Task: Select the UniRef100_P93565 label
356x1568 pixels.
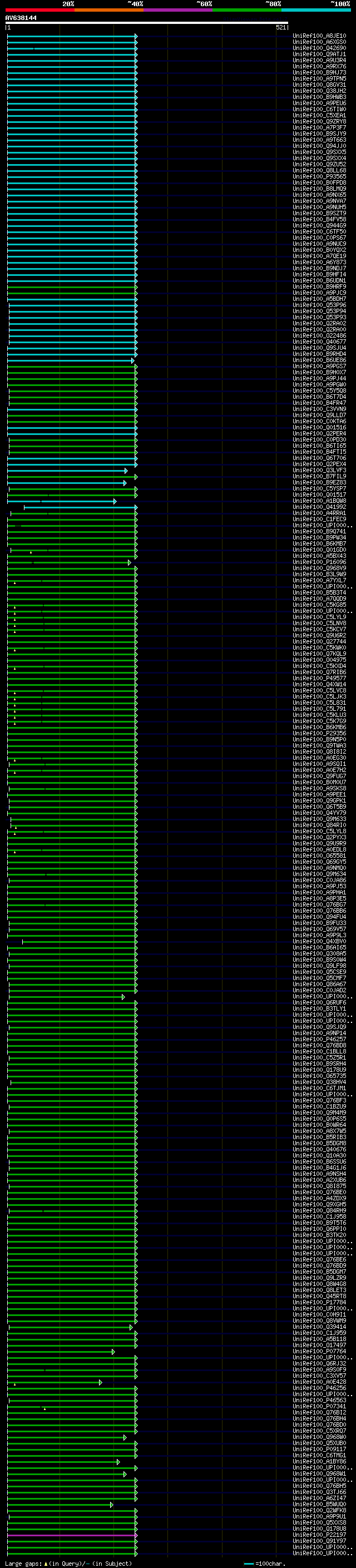Action: [319, 176]
